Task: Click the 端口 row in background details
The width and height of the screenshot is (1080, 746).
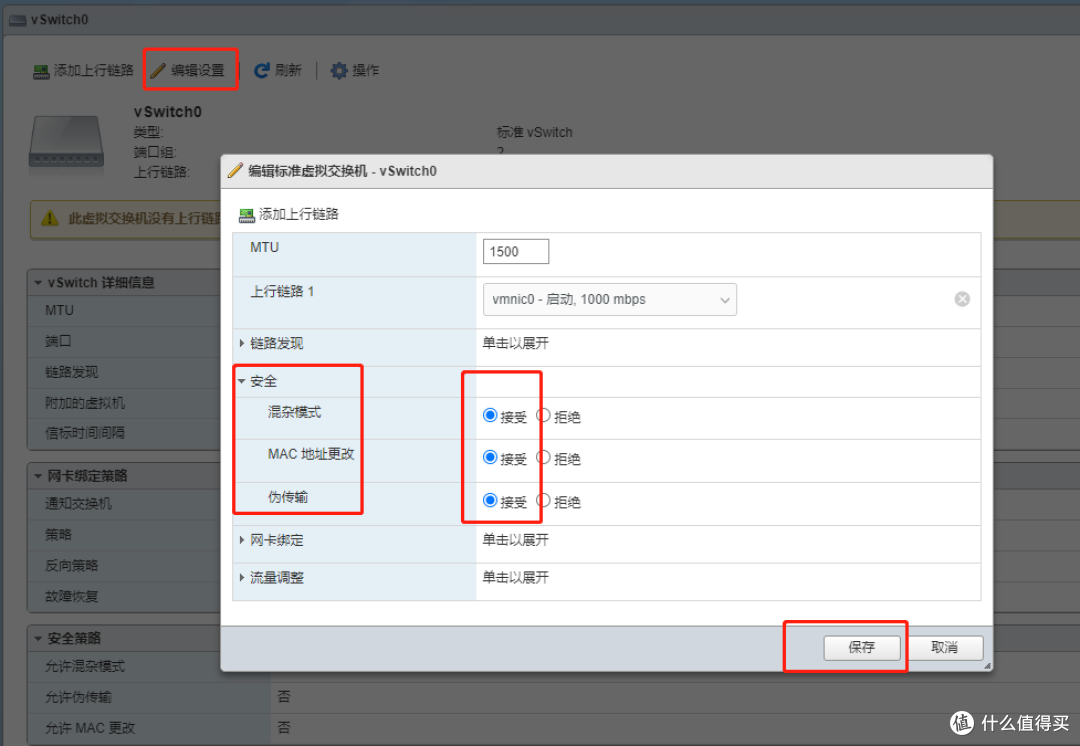Action: pyautogui.click(x=124, y=341)
